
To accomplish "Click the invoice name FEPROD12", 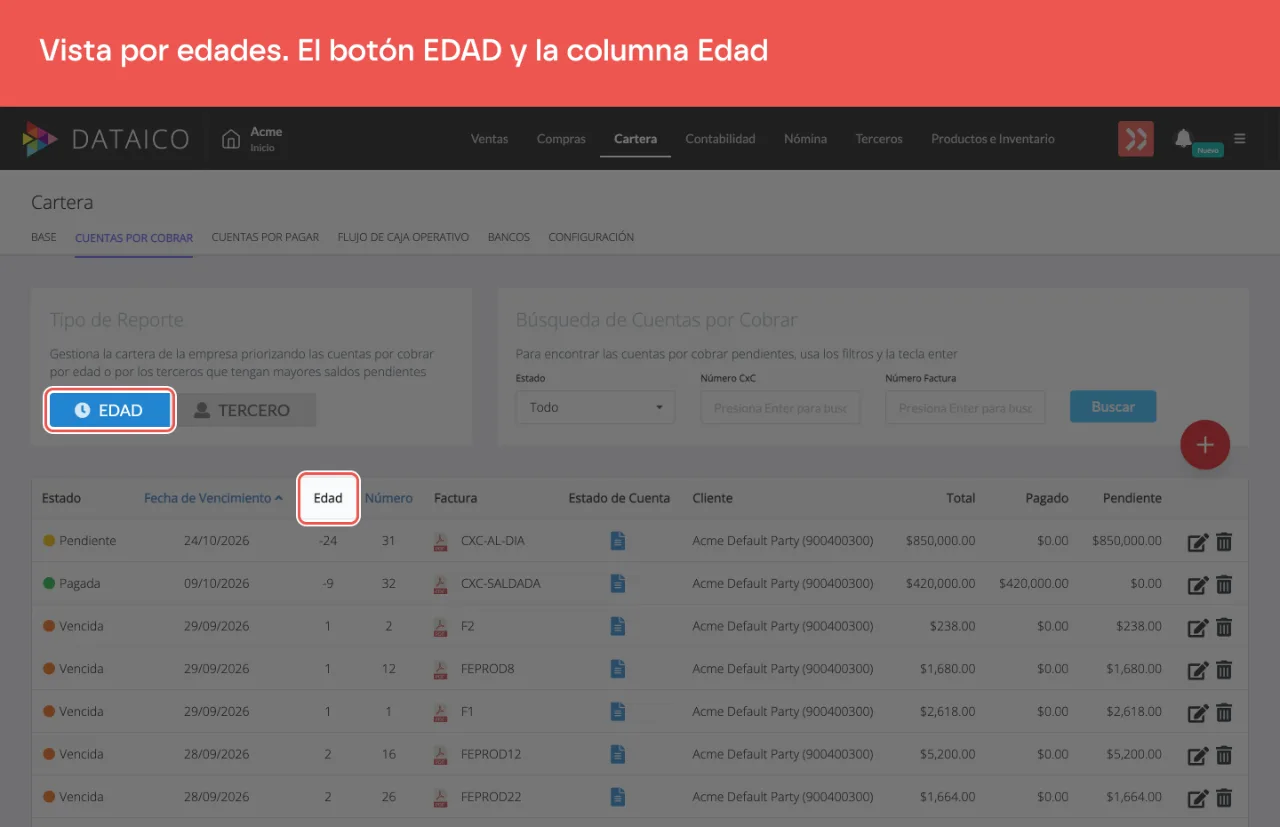I will 491,755.
